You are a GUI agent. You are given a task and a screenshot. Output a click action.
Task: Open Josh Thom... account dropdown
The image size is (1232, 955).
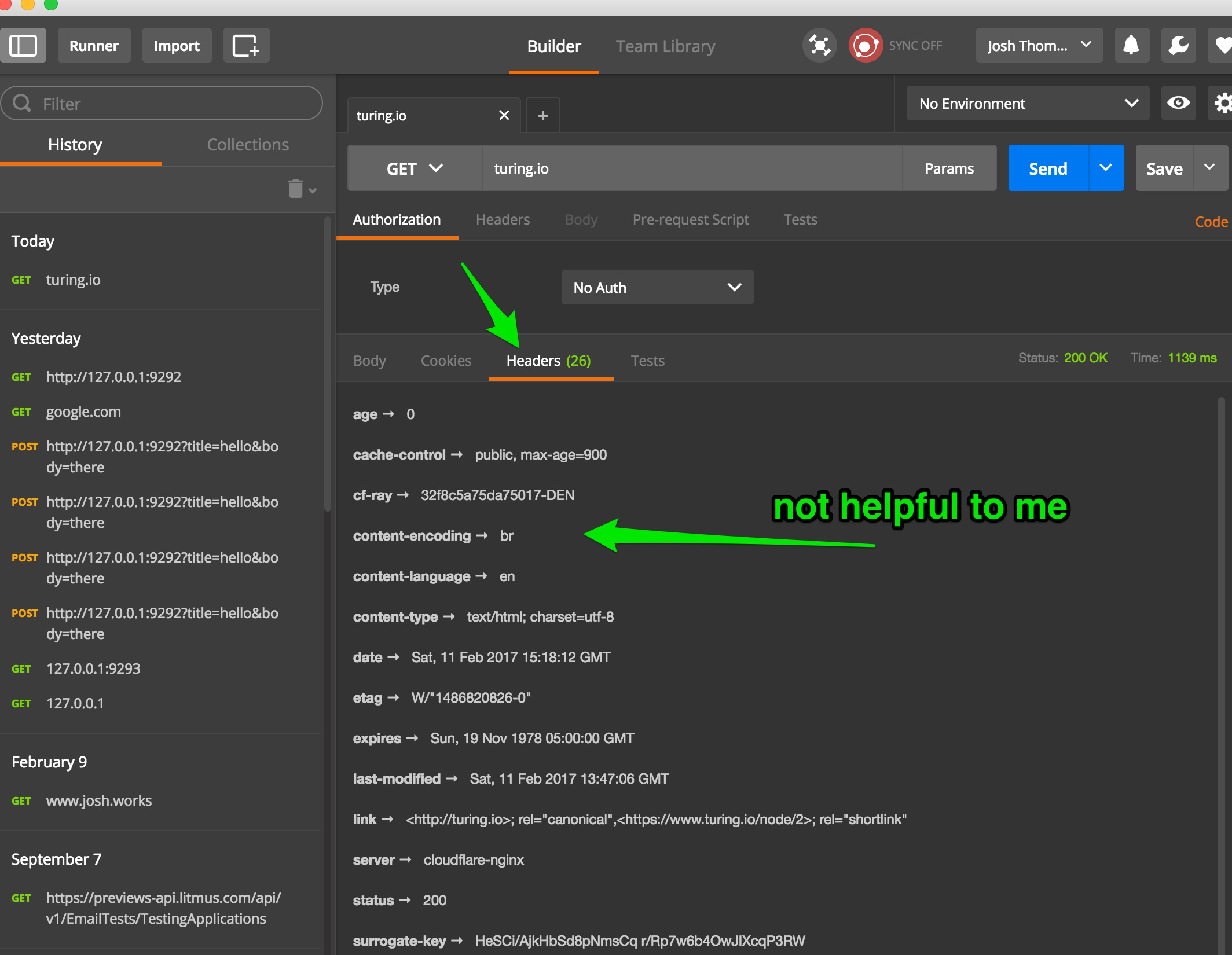[x=1039, y=45]
